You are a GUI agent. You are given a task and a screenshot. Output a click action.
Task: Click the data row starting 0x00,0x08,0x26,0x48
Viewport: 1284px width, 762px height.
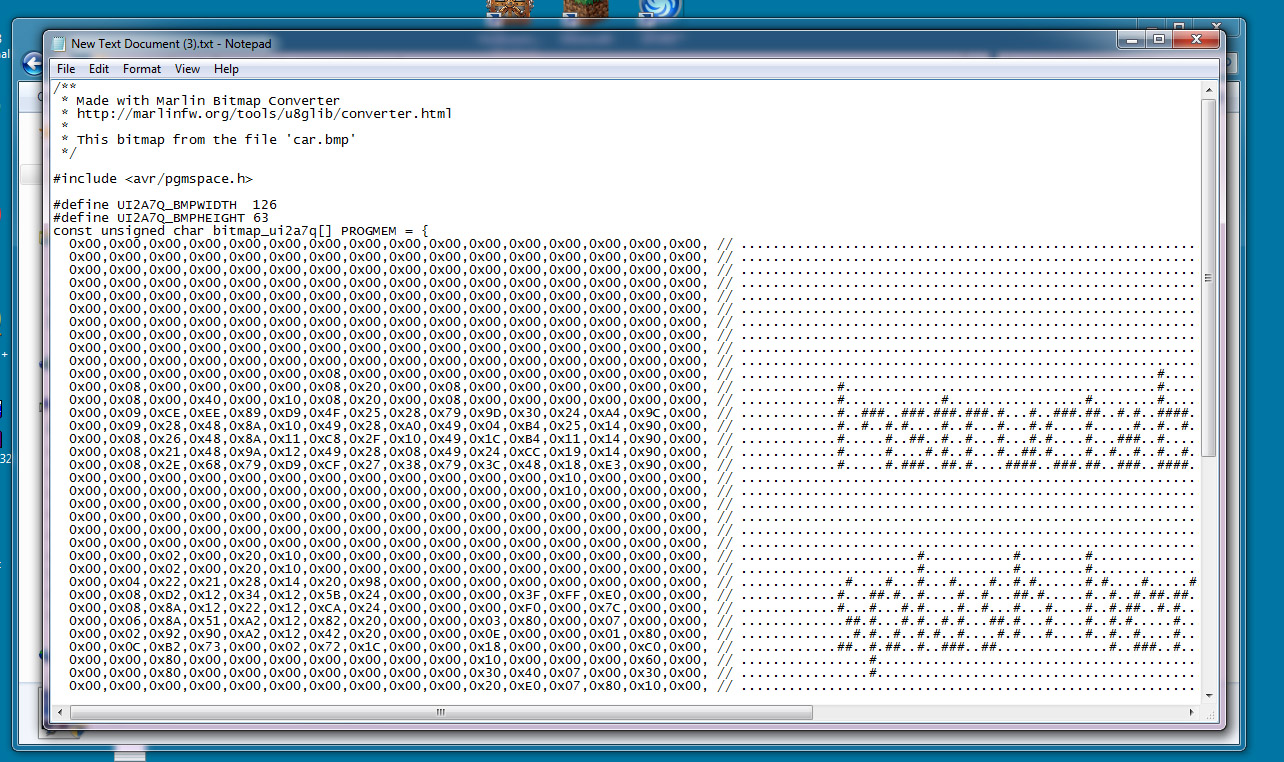click(632, 439)
